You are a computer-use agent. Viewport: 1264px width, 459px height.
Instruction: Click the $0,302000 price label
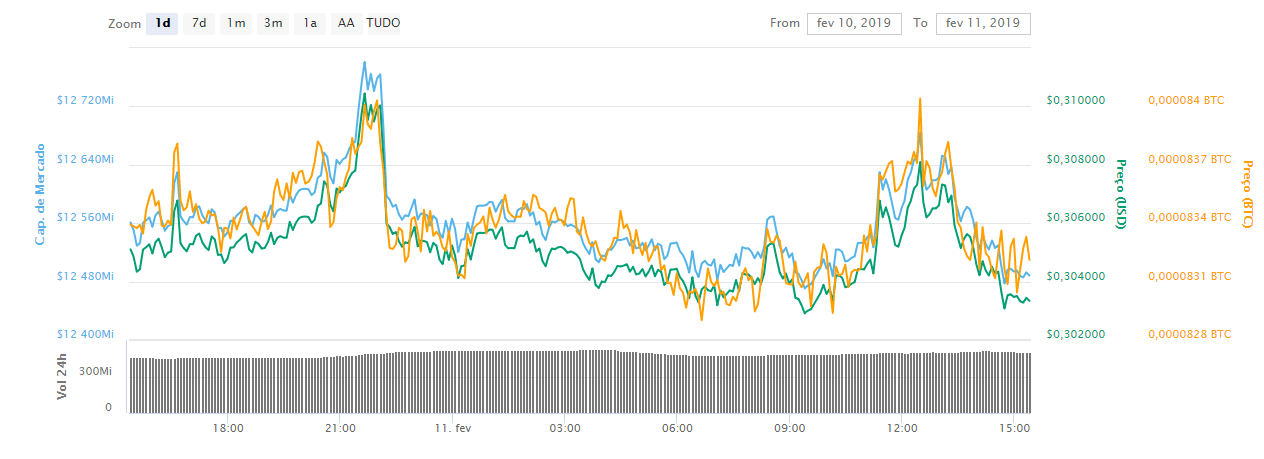(x=1076, y=334)
